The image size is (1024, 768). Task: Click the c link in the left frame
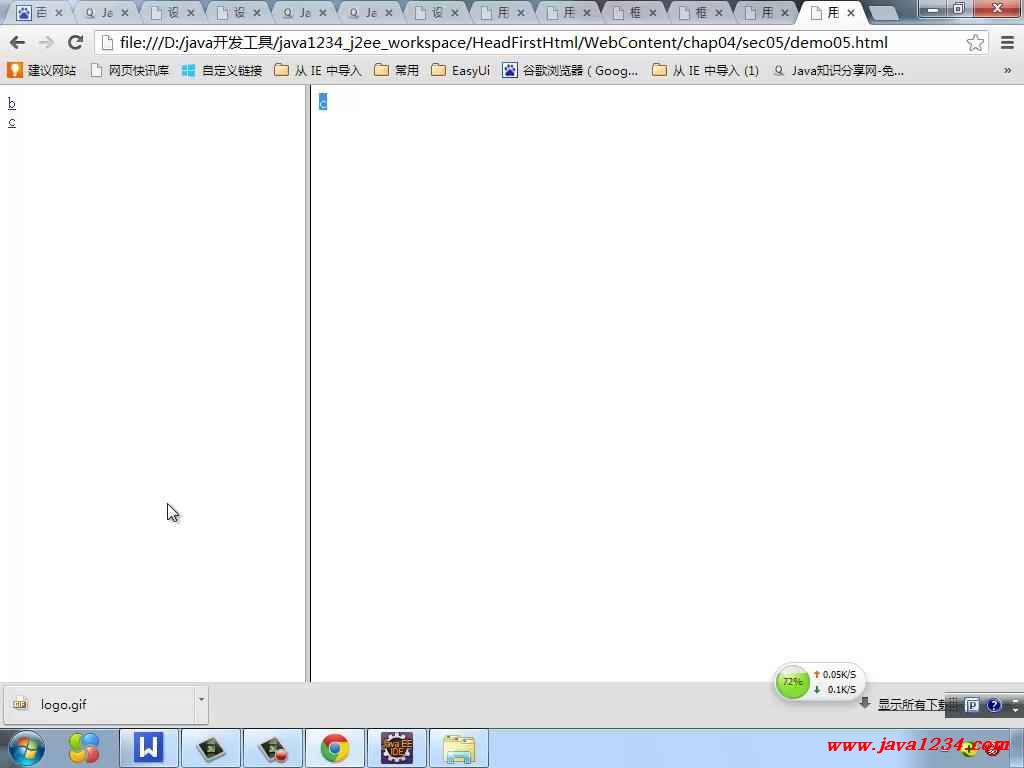tap(12, 122)
